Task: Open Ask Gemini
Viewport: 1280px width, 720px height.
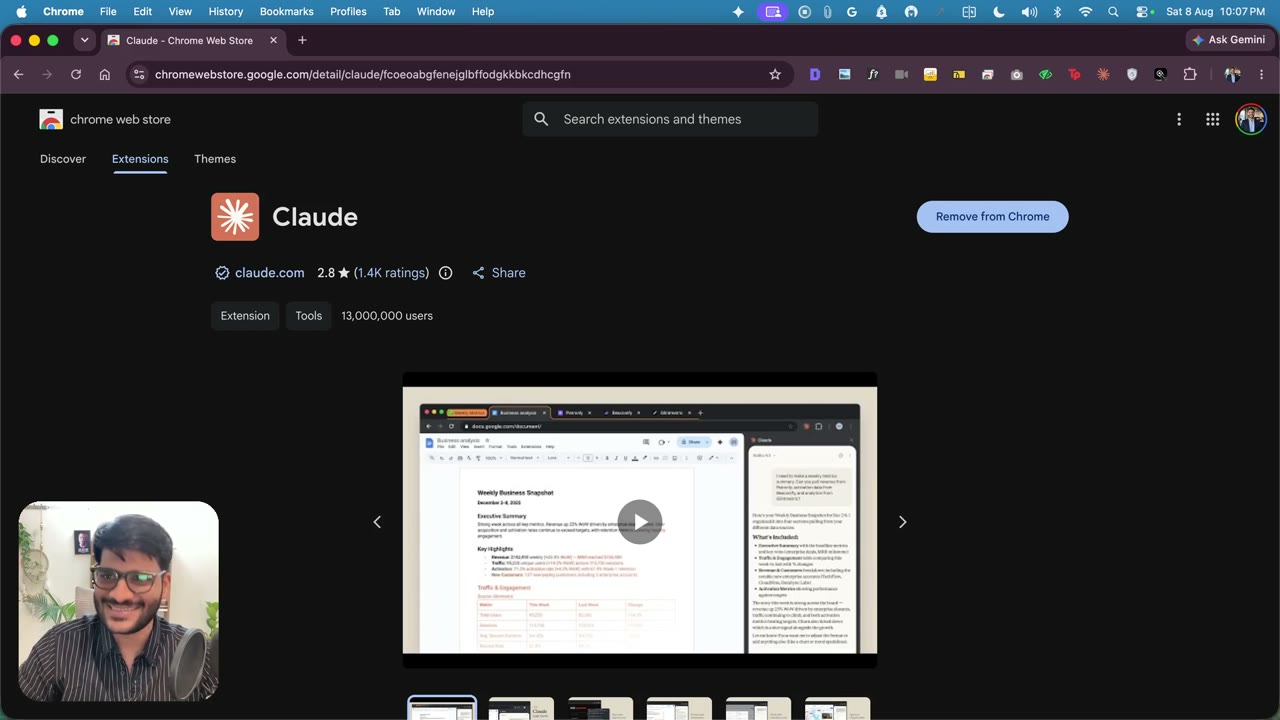Action: (x=1228, y=40)
